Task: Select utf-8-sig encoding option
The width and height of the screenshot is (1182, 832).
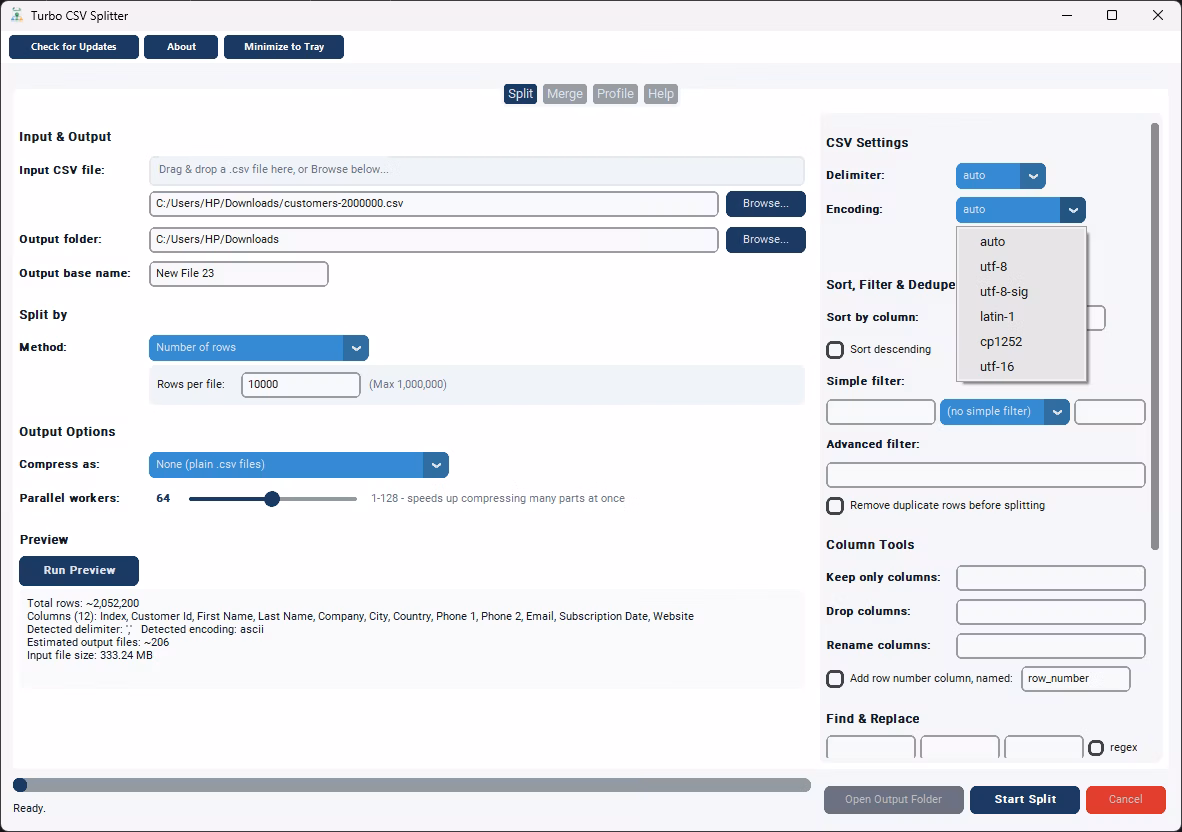Action: (x=1021, y=292)
